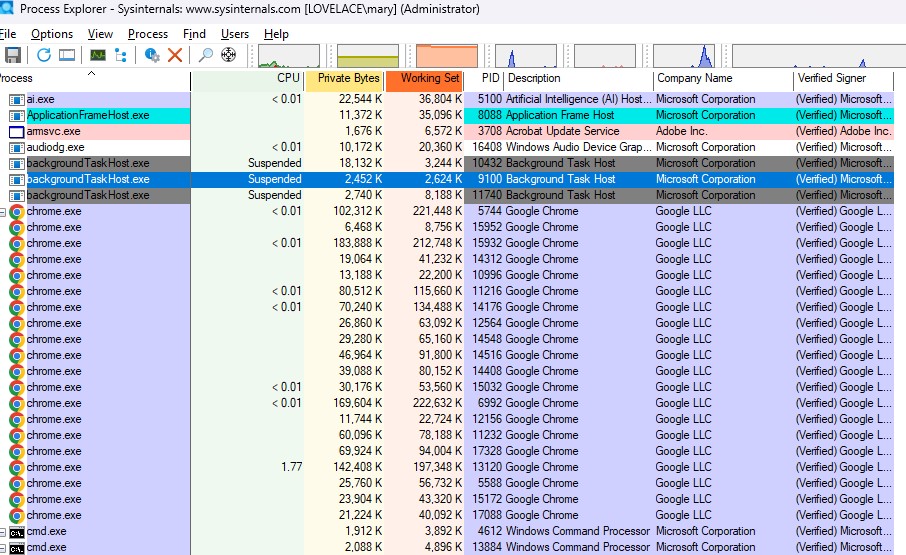Select the ApplicationFrameHost.exe row name
The width and height of the screenshot is (906, 555).
[x=88, y=116]
